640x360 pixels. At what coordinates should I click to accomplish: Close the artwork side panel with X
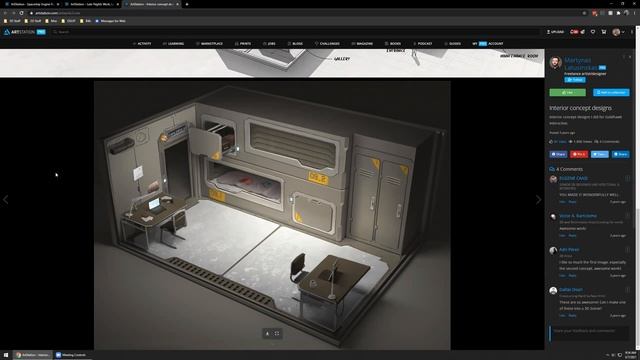(630, 57)
